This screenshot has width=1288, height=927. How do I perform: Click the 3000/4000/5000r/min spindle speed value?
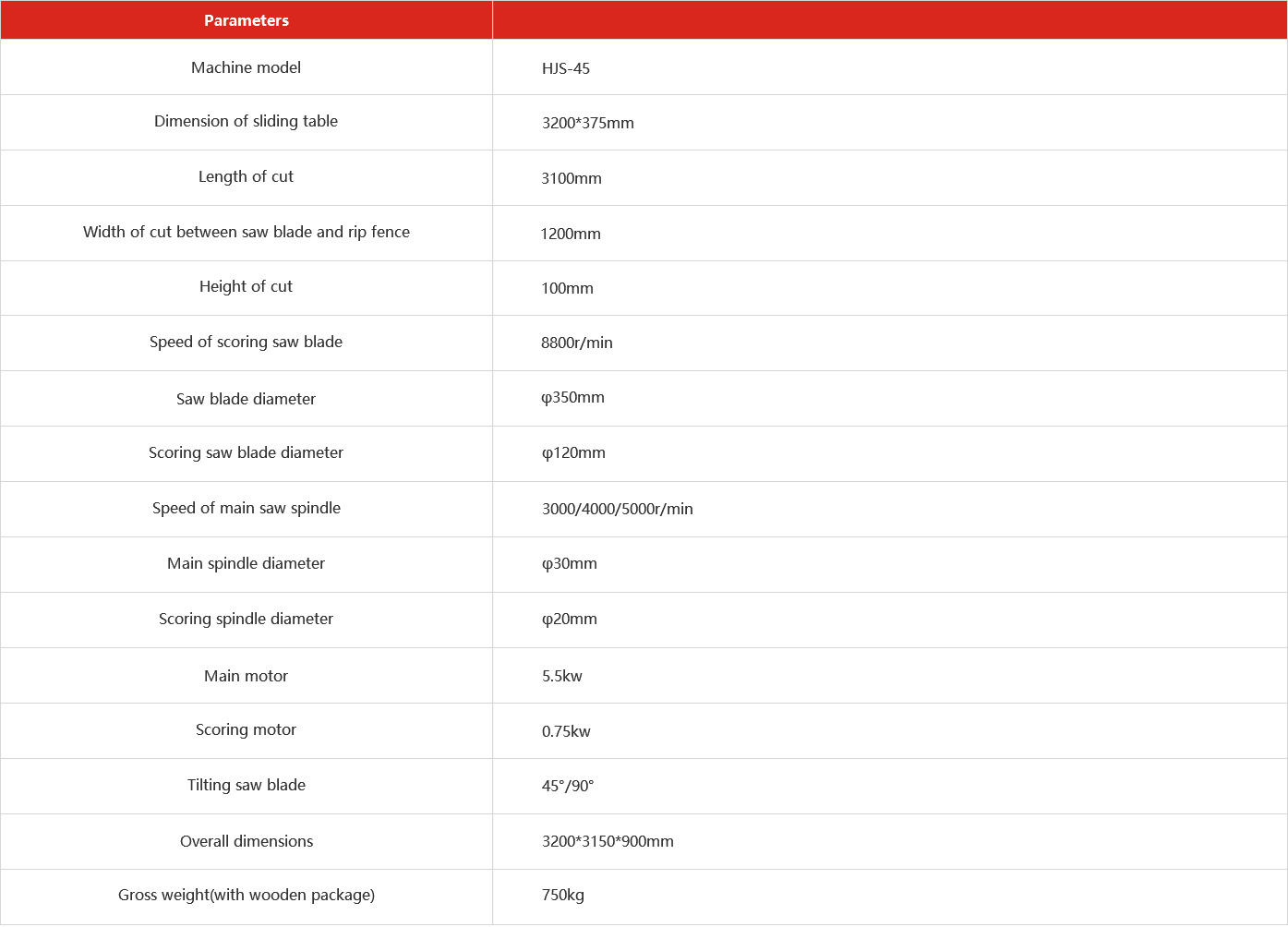[617, 509]
